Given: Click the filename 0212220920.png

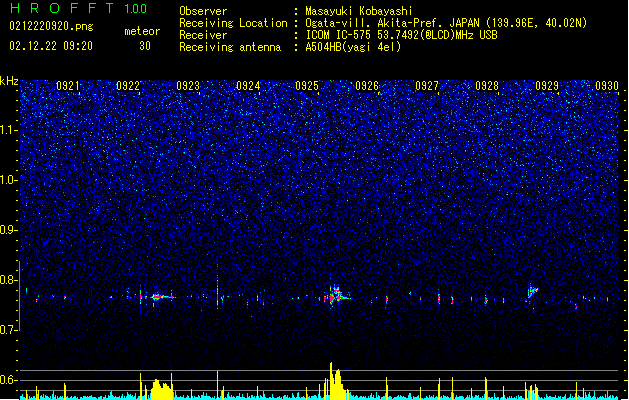Looking at the screenshot, I should [x=51, y=26].
